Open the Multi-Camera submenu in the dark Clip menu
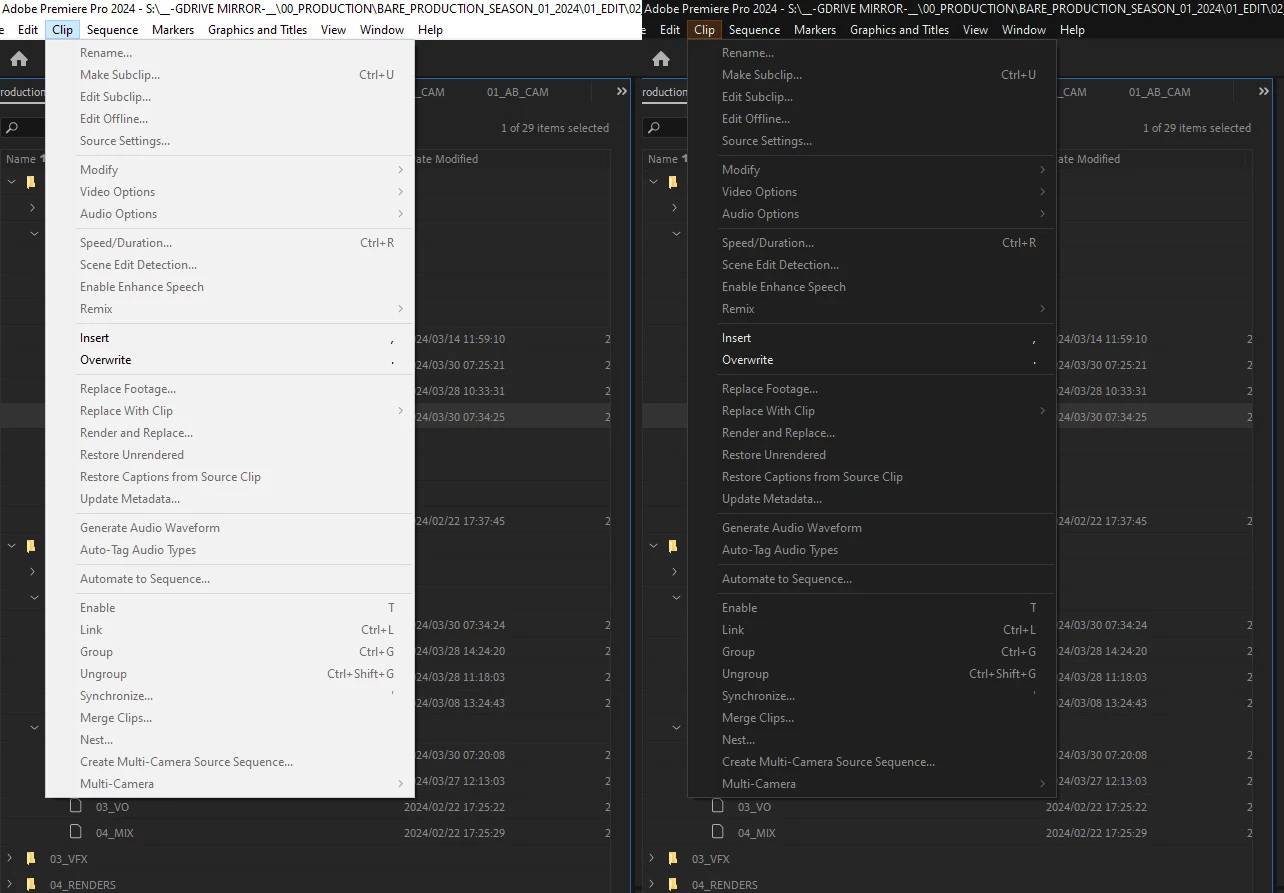The width and height of the screenshot is (1284, 893). (871, 784)
